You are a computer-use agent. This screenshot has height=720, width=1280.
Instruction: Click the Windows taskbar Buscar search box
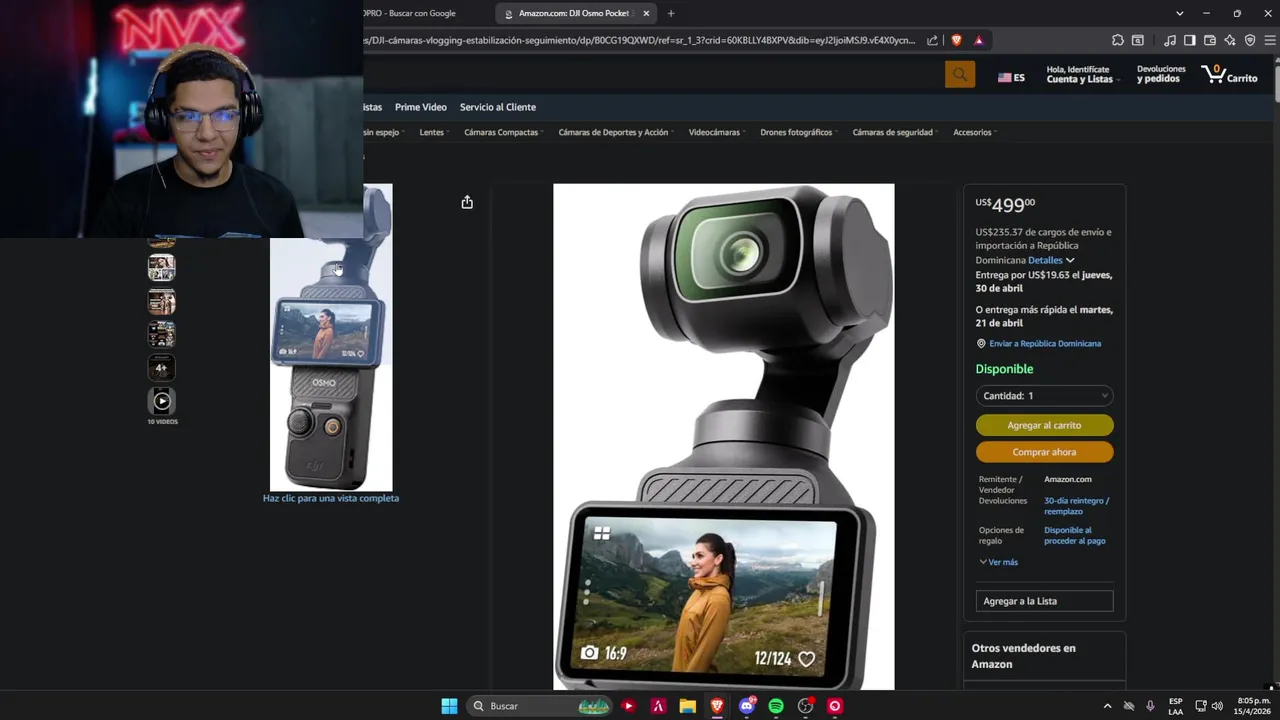tap(540, 706)
